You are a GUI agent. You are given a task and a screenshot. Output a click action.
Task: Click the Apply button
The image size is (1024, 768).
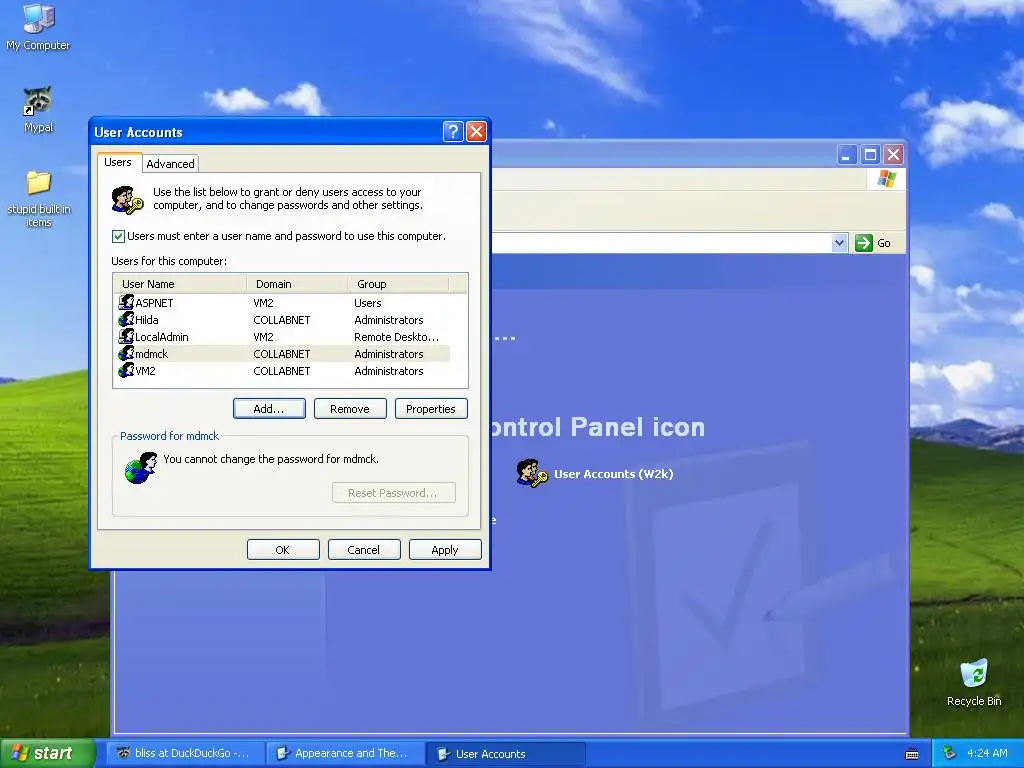[445, 550]
